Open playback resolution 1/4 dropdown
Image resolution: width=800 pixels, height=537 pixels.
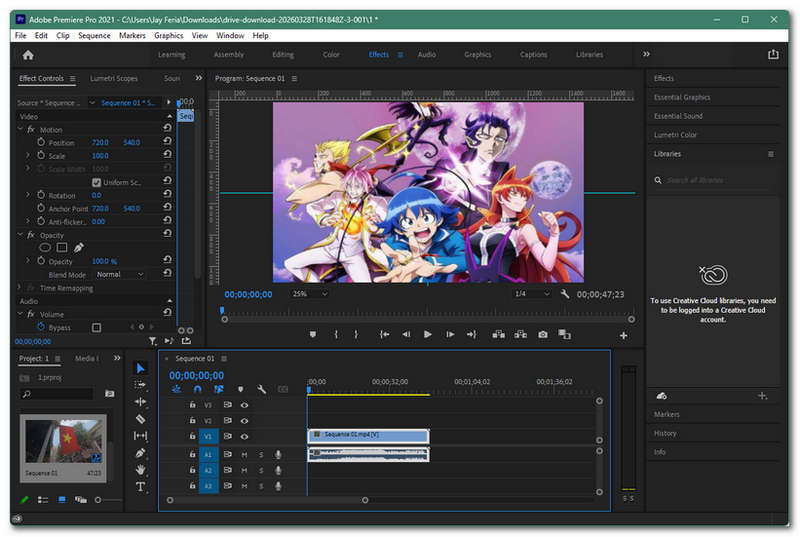(532, 294)
